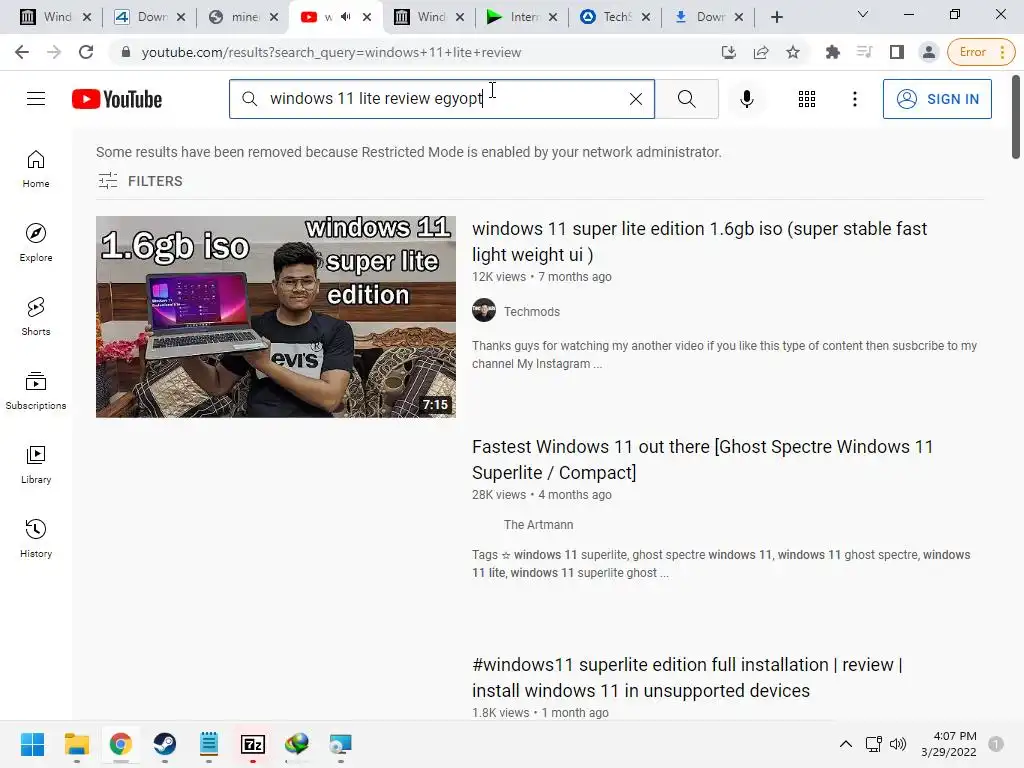Reload the page
Viewport: 1024px width, 768px height.
click(x=86, y=52)
